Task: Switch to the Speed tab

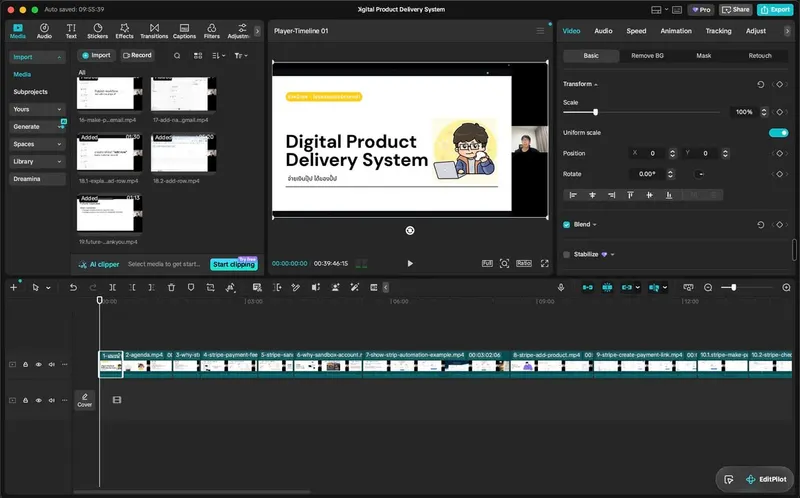Action: tap(636, 31)
